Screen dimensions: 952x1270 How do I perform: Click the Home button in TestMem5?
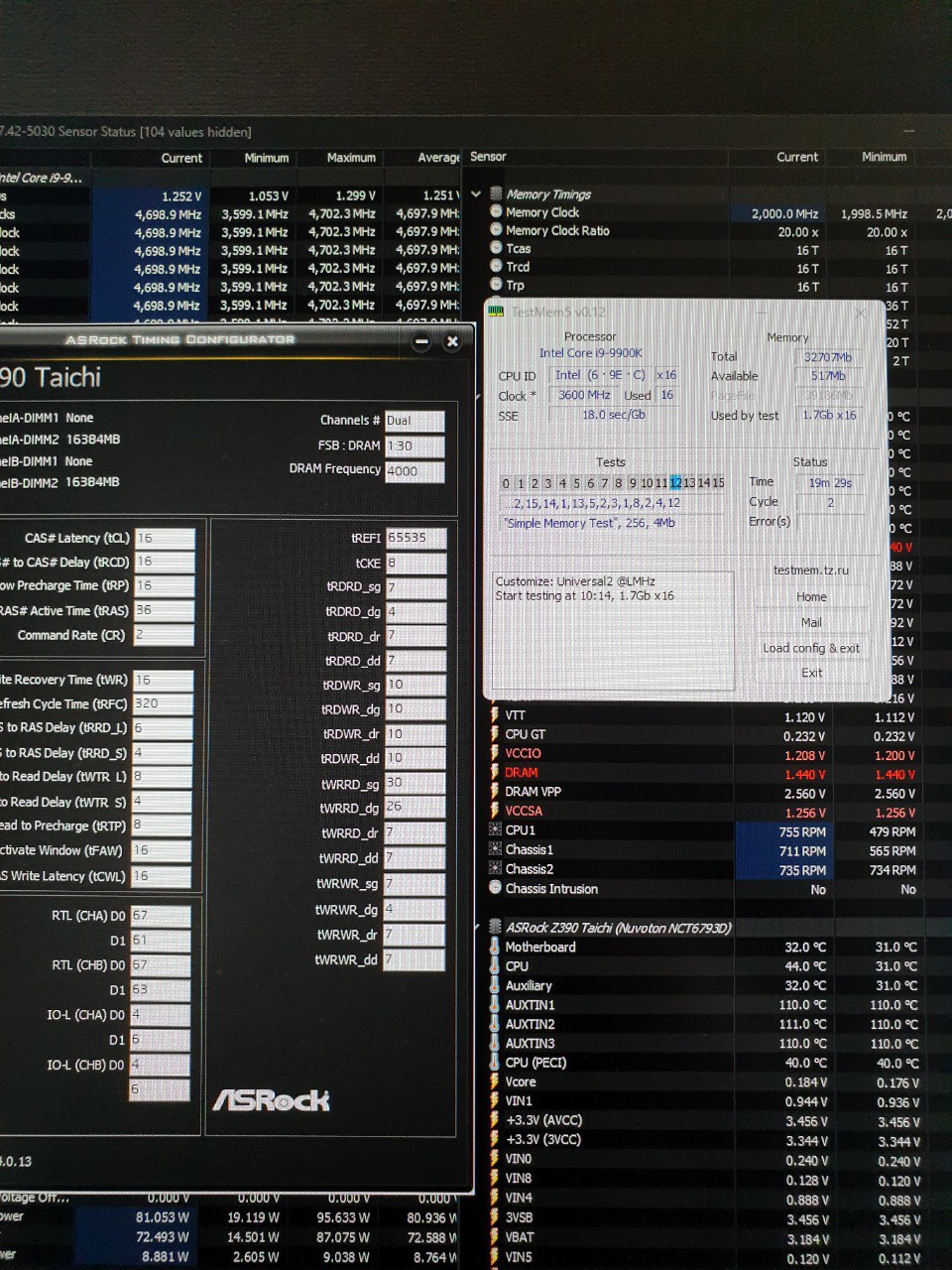coord(811,596)
